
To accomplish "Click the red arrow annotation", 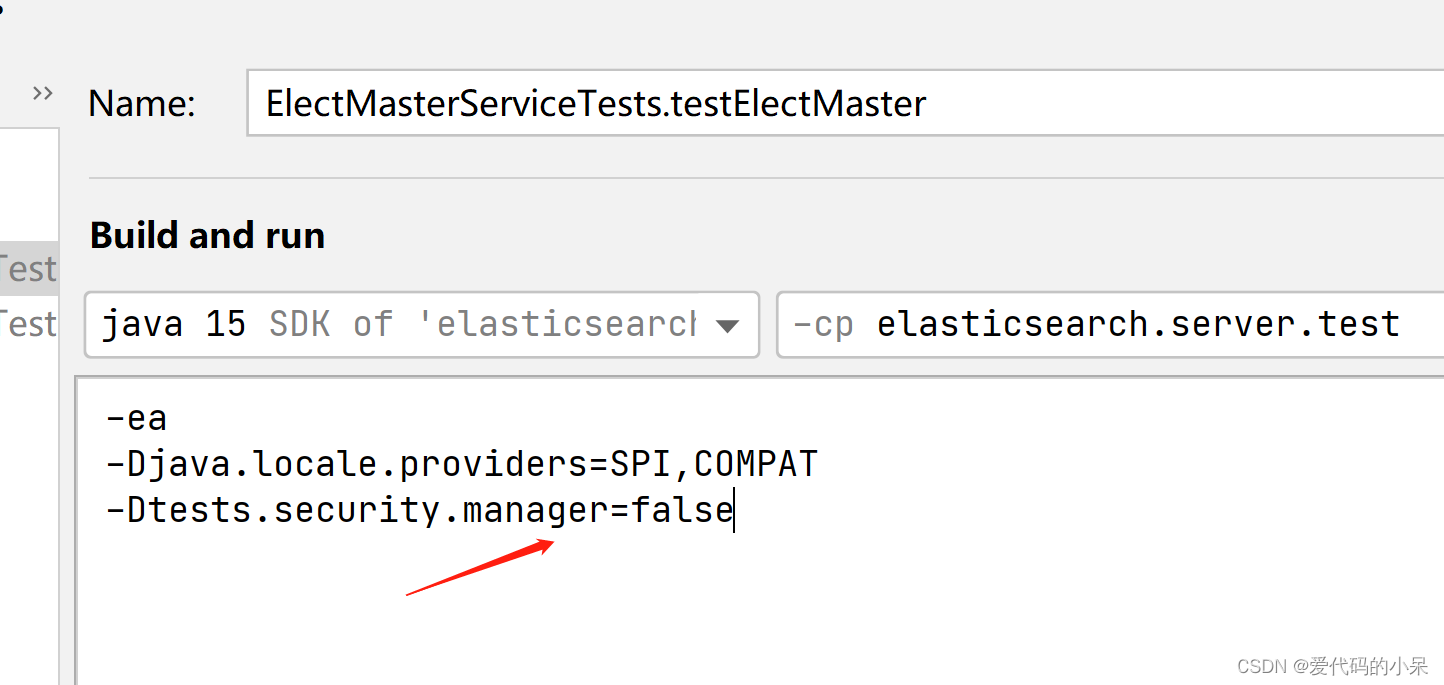I will tap(480, 567).
